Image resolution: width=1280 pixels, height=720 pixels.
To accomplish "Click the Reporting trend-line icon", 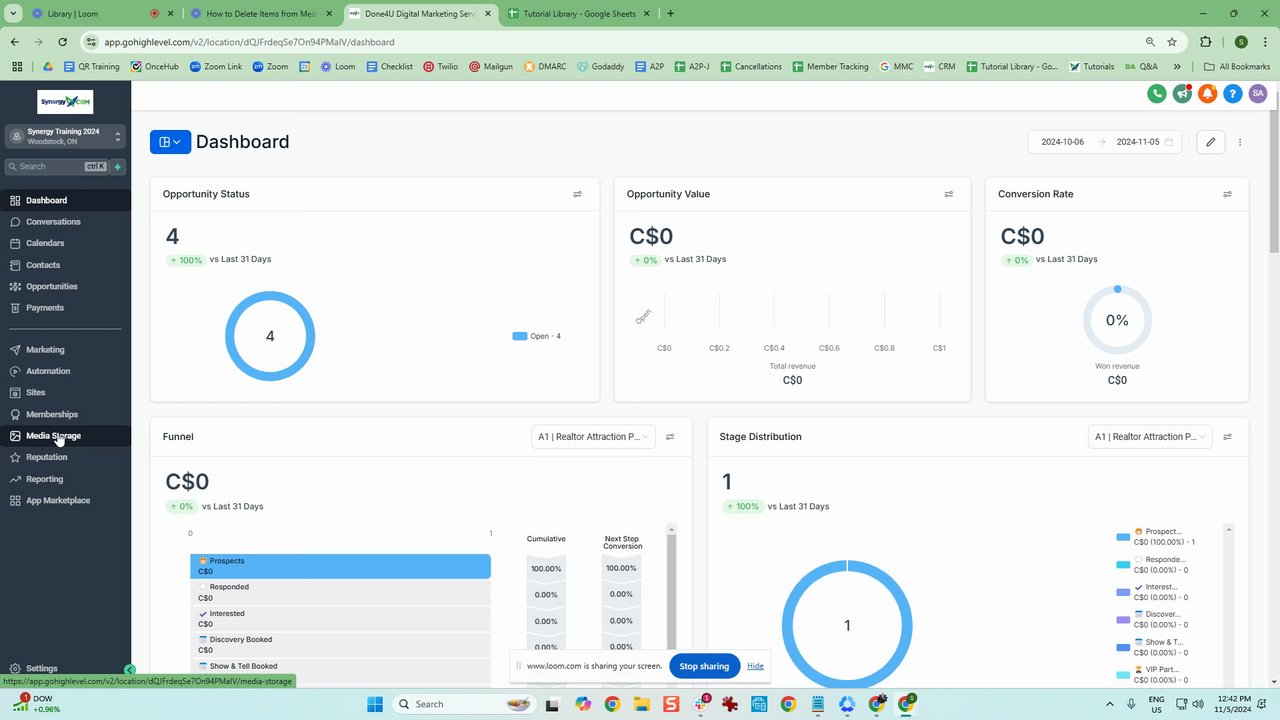I will (x=15, y=479).
